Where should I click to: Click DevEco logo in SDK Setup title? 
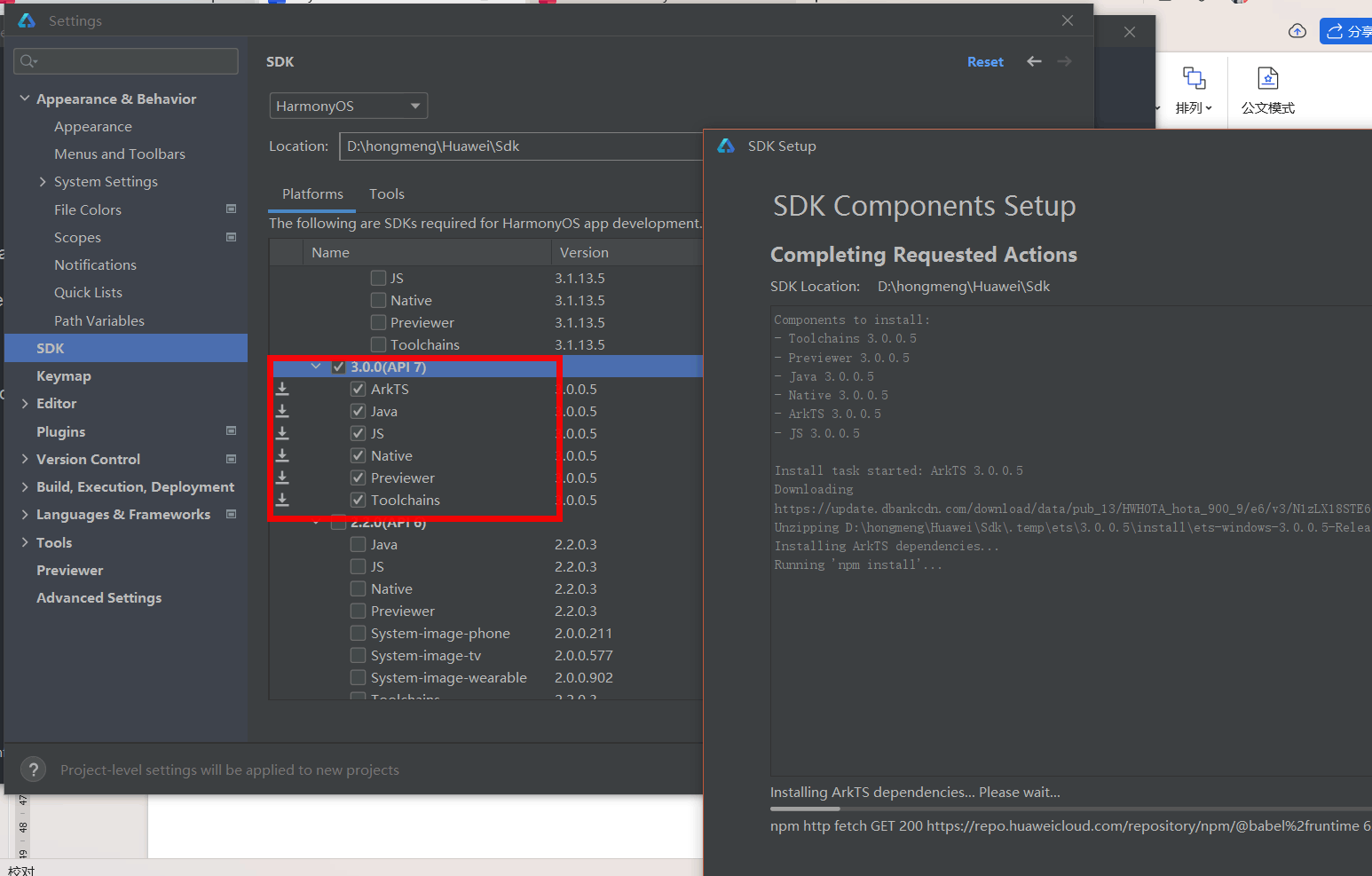(726, 146)
